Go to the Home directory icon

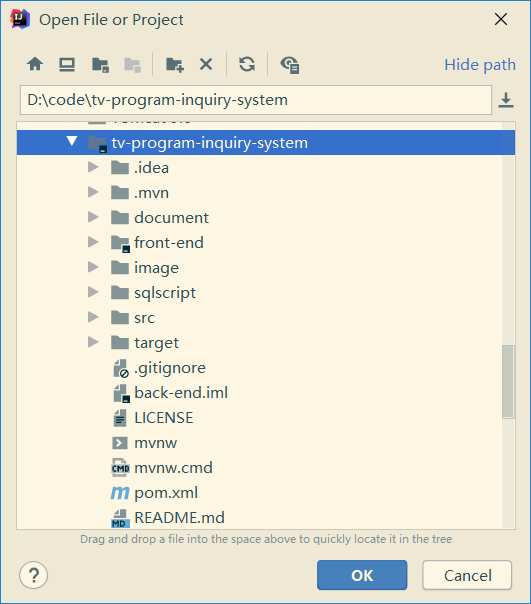coord(35,64)
